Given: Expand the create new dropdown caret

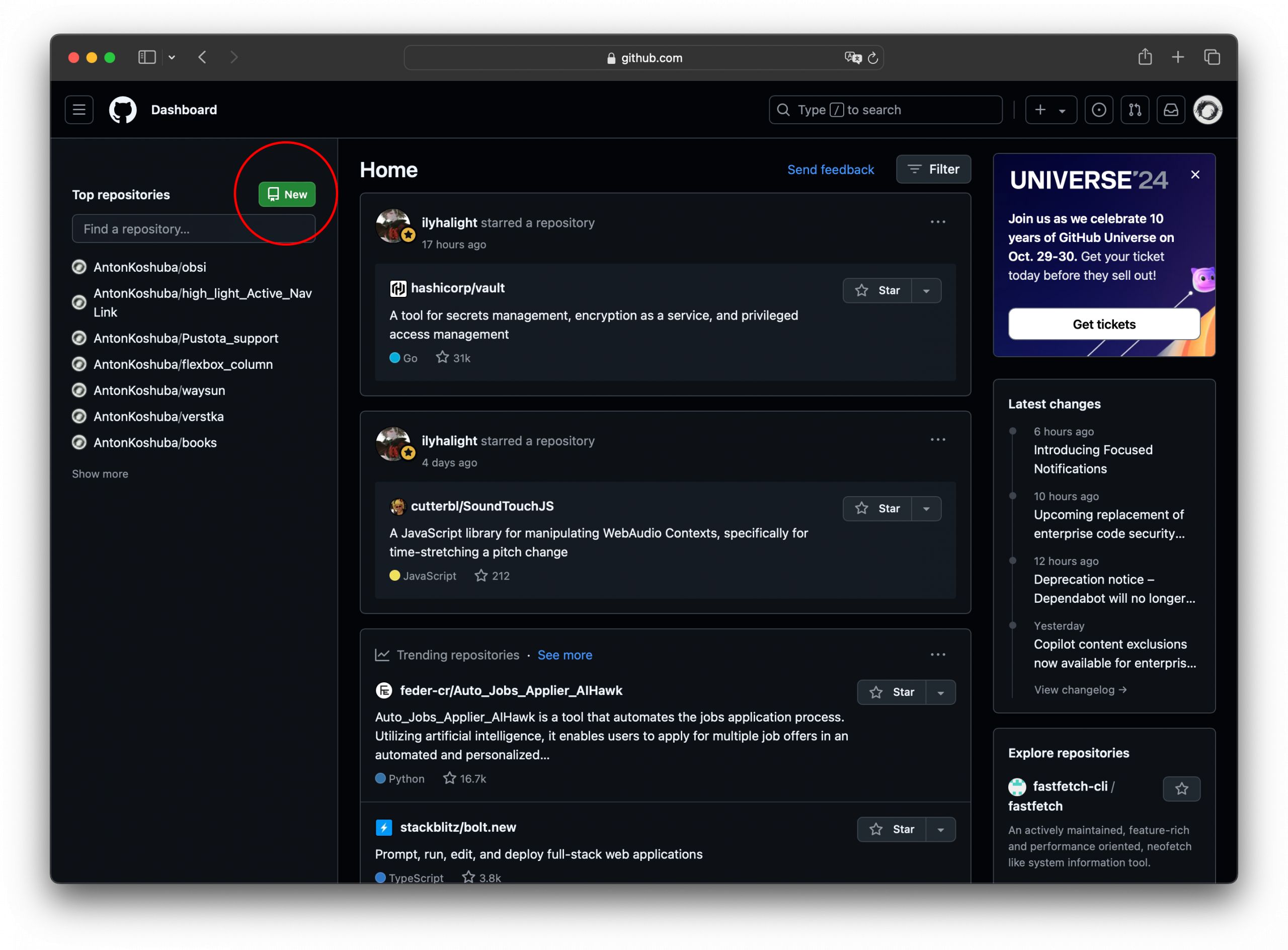Looking at the screenshot, I should tap(1062, 111).
